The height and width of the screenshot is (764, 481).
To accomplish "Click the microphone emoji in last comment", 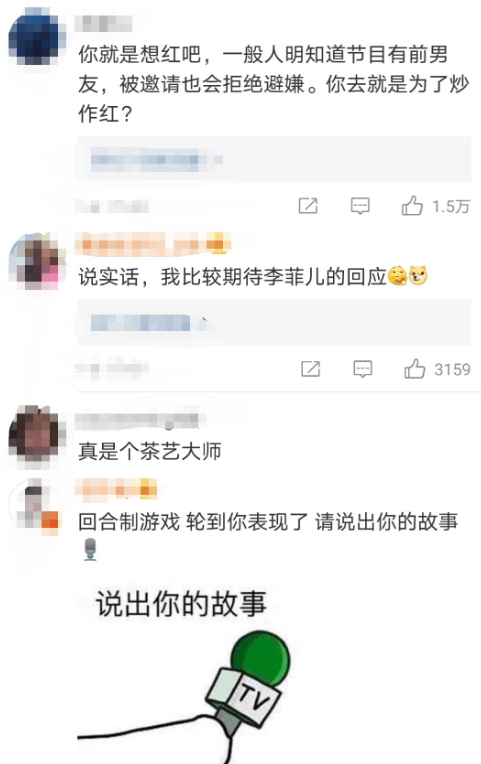I will (x=90, y=549).
